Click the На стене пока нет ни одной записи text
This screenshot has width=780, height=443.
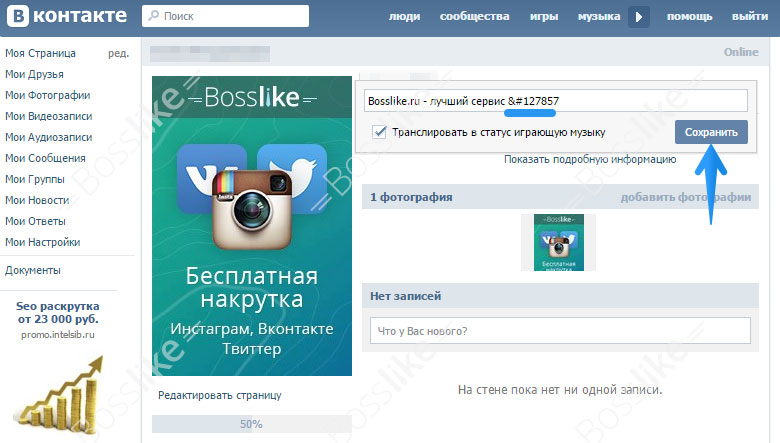(560, 390)
